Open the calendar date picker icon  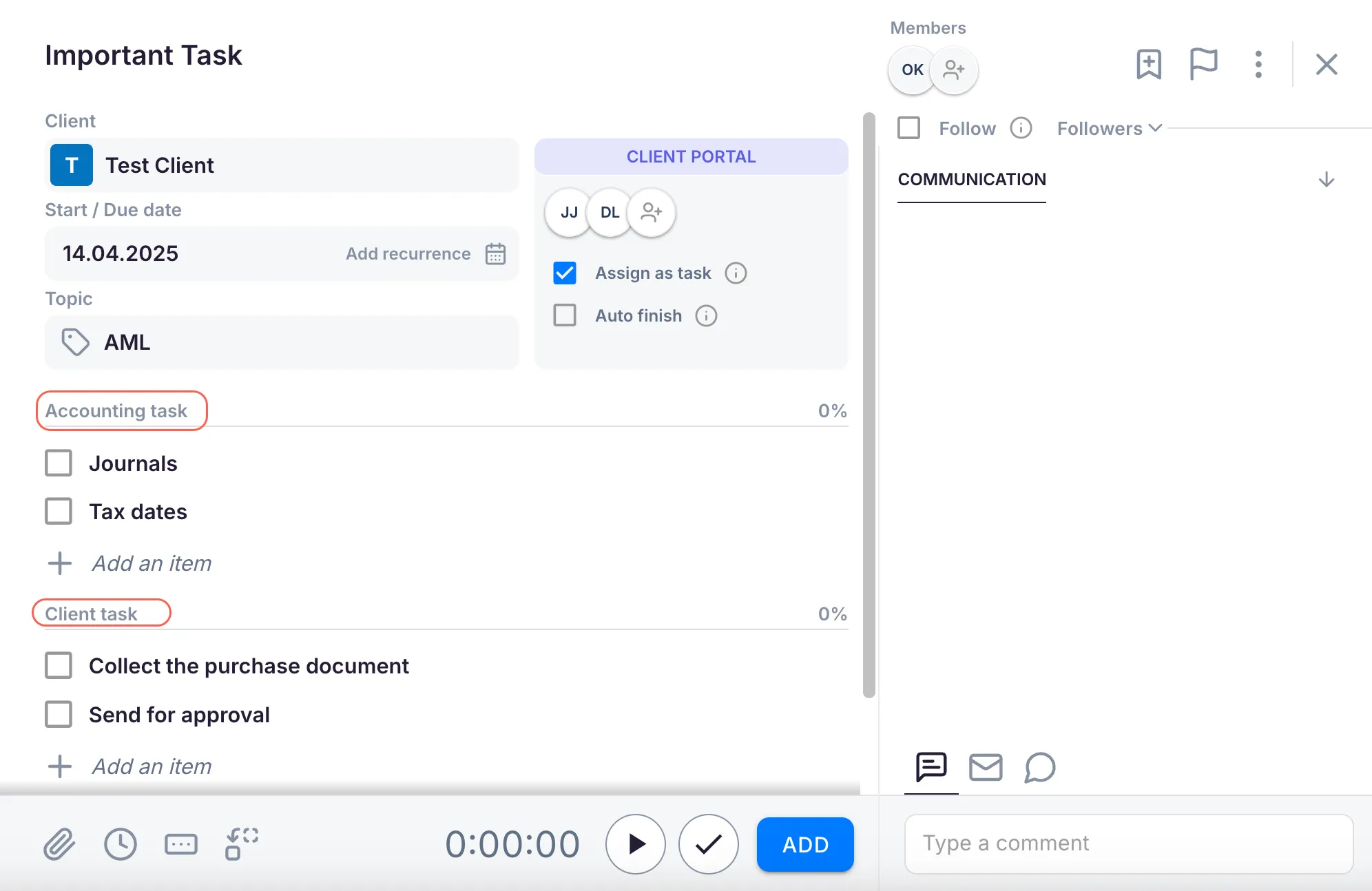tap(495, 253)
